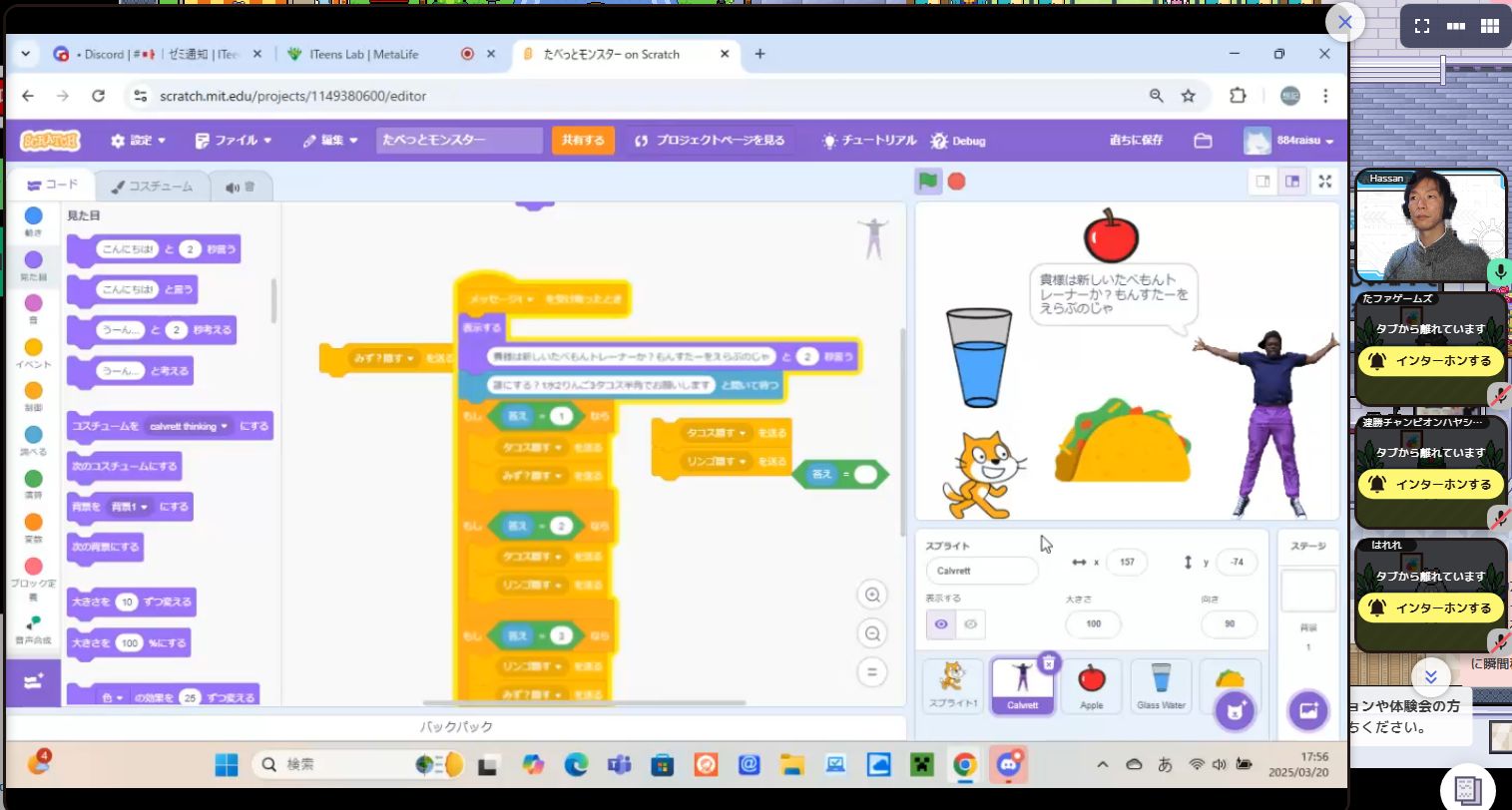The height and width of the screenshot is (810, 1512).
Task: Open the calvrett thinking costume dropdown
Action: (x=189, y=426)
